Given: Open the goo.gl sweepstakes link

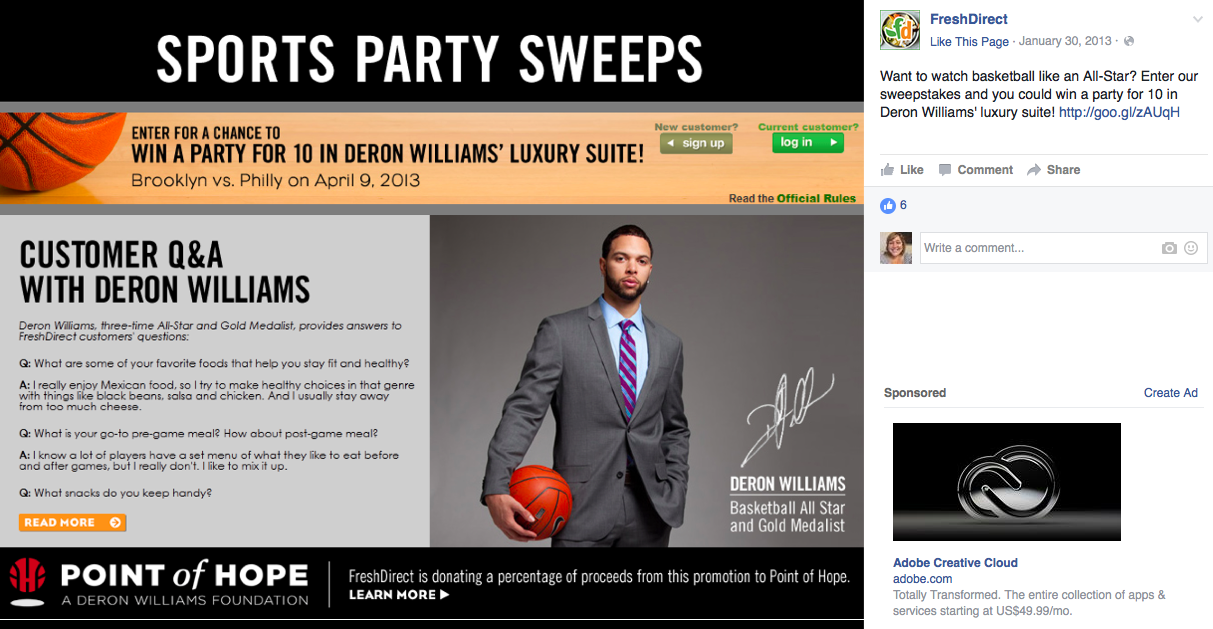Looking at the screenshot, I should [1119, 112].
